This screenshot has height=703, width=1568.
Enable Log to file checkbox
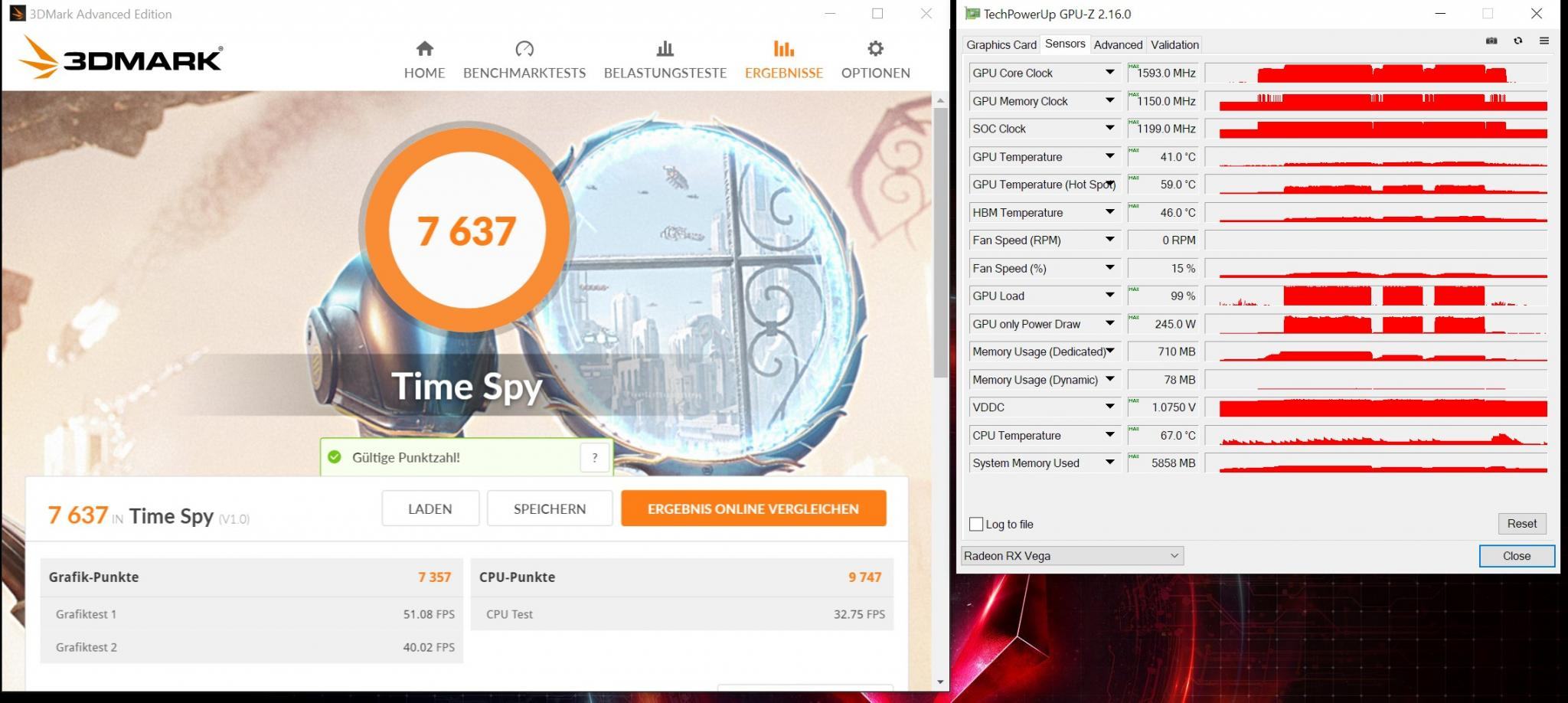pyautogui.click(x=976, y=525)
